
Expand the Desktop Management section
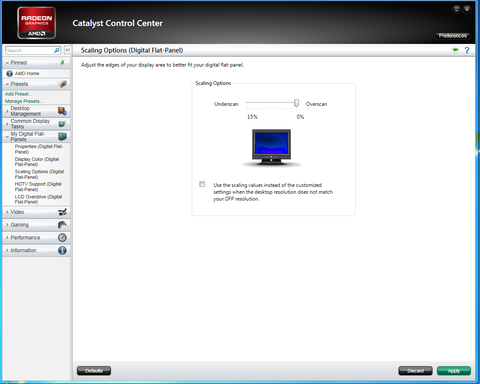click(x=7, y=111)
